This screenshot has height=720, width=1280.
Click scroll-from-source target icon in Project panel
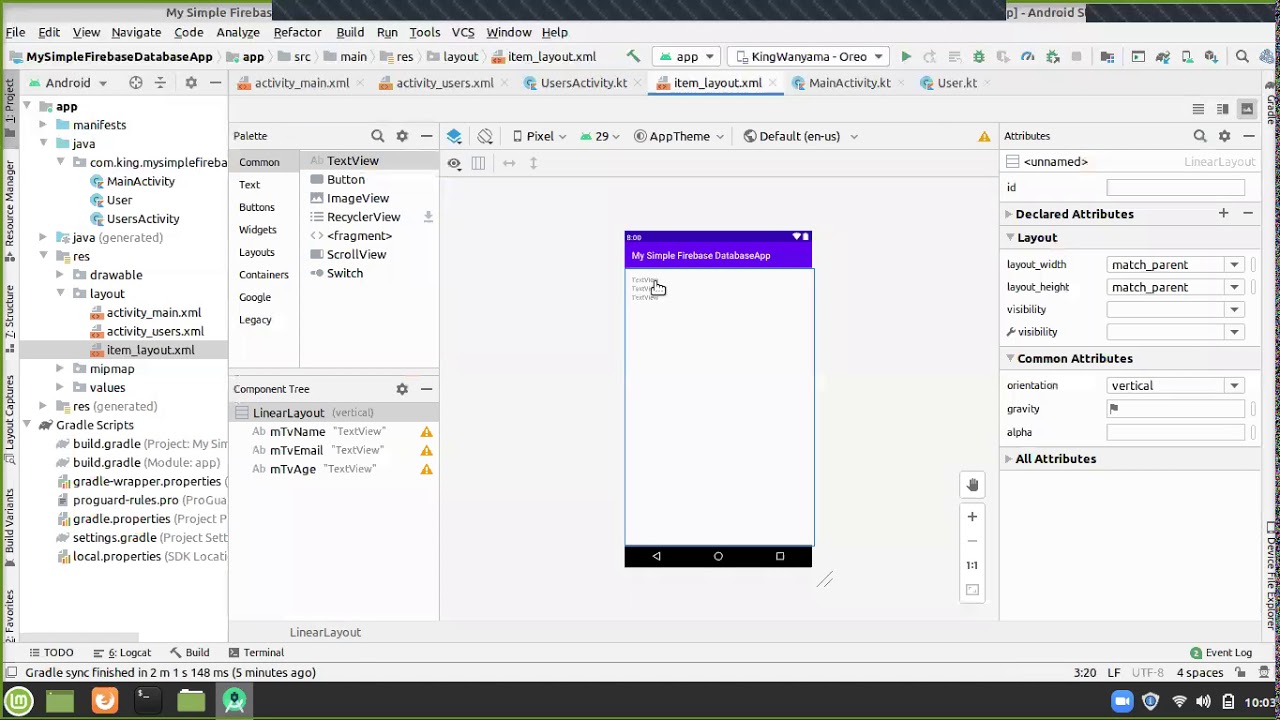pos(136,83)
